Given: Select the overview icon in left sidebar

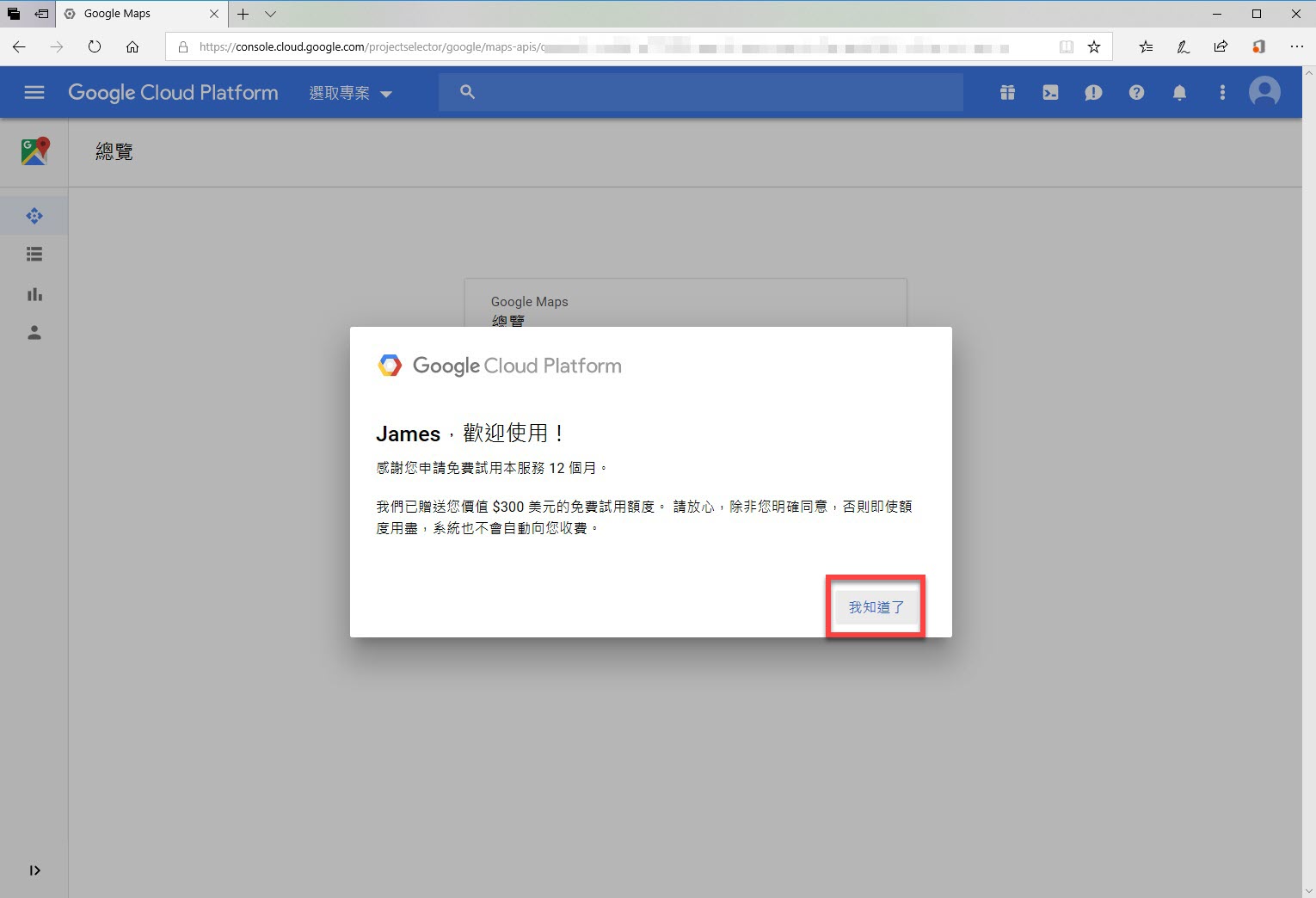Looking at the screenshot, I should tap(34, 216).
